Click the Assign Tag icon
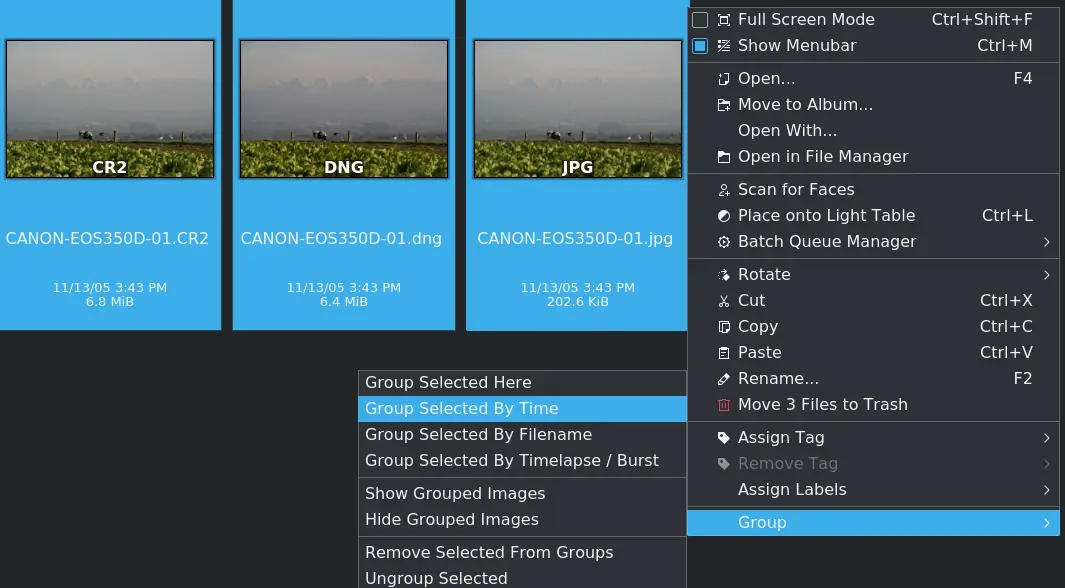Image resolution: width=1065 pixels, height=588 pixels. tap(723, 437)
